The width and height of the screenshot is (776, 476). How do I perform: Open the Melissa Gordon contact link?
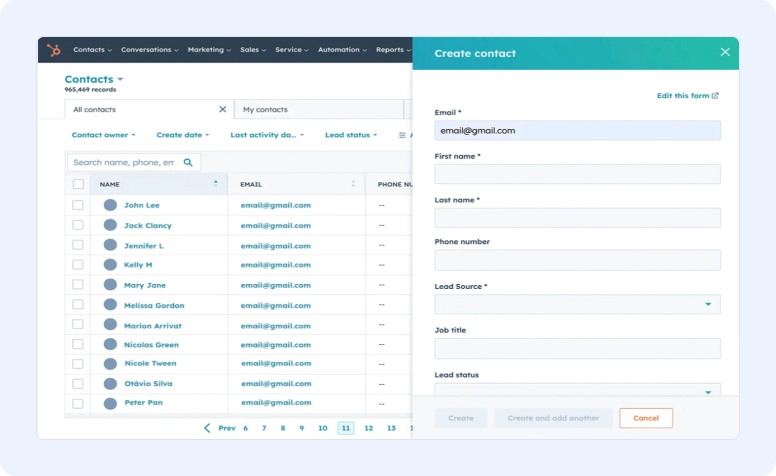(x=154, y=305)
